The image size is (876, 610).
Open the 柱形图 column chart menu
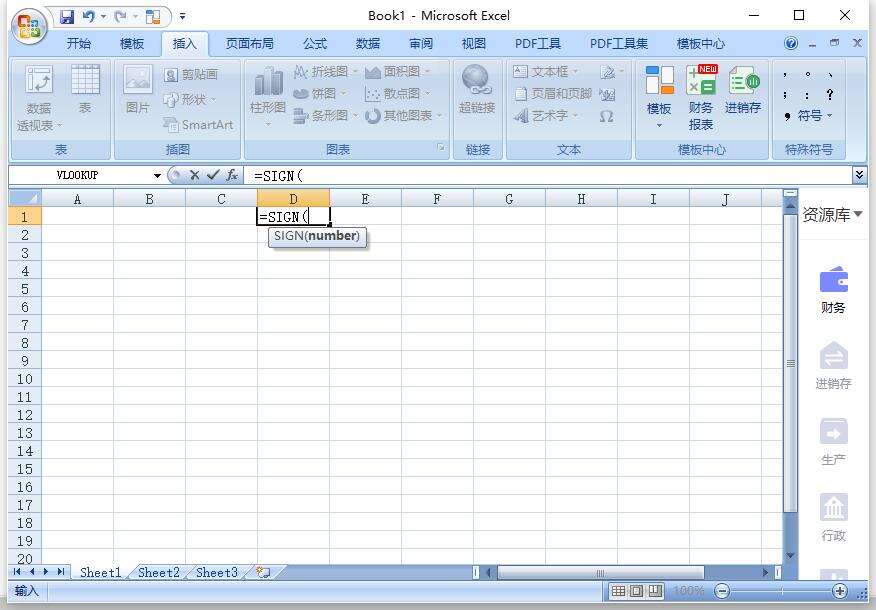coord(268,96)
